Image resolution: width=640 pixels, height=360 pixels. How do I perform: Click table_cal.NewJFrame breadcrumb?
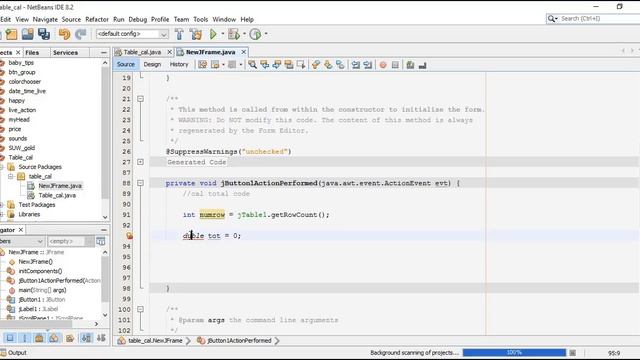151,340
